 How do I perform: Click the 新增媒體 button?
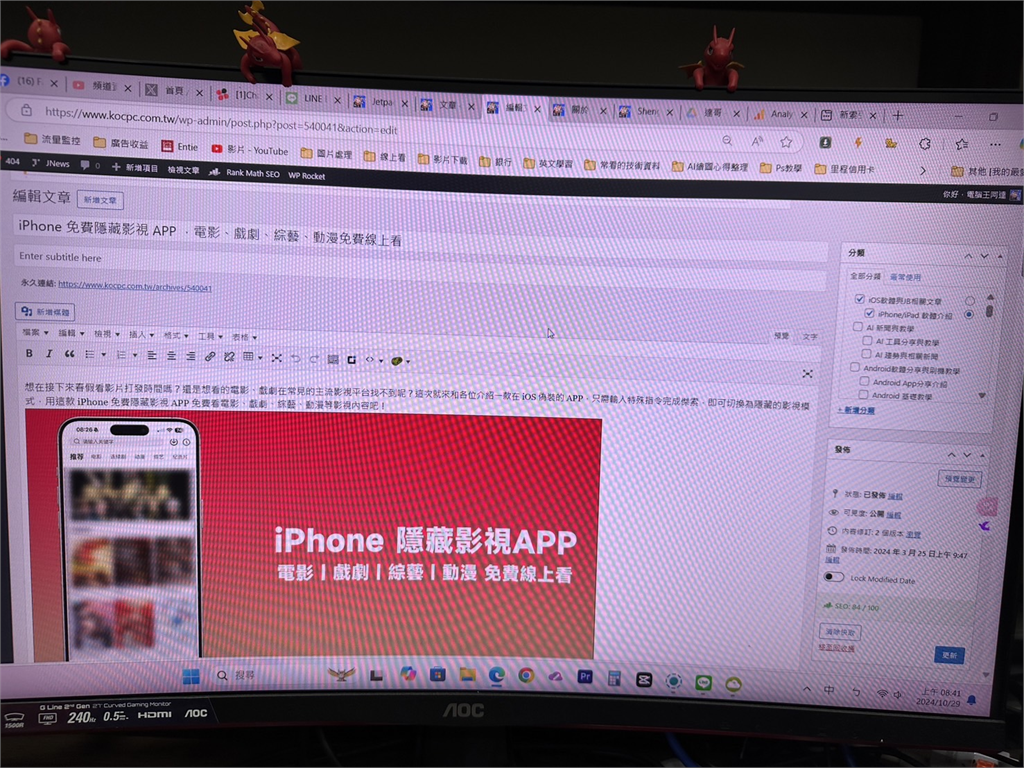(45, 312)
